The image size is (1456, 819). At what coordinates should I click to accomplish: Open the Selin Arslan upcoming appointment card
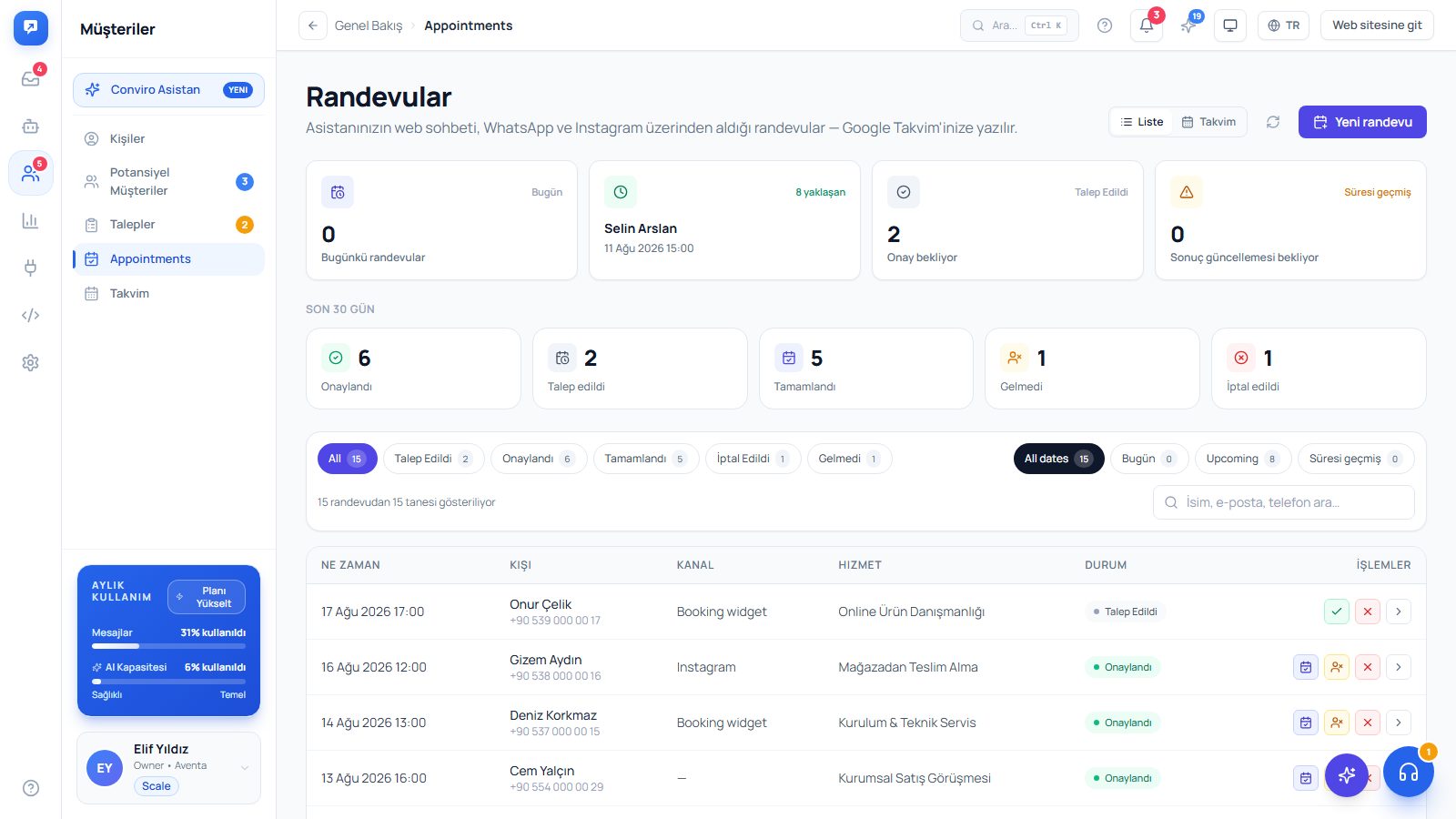coord(724,220)
